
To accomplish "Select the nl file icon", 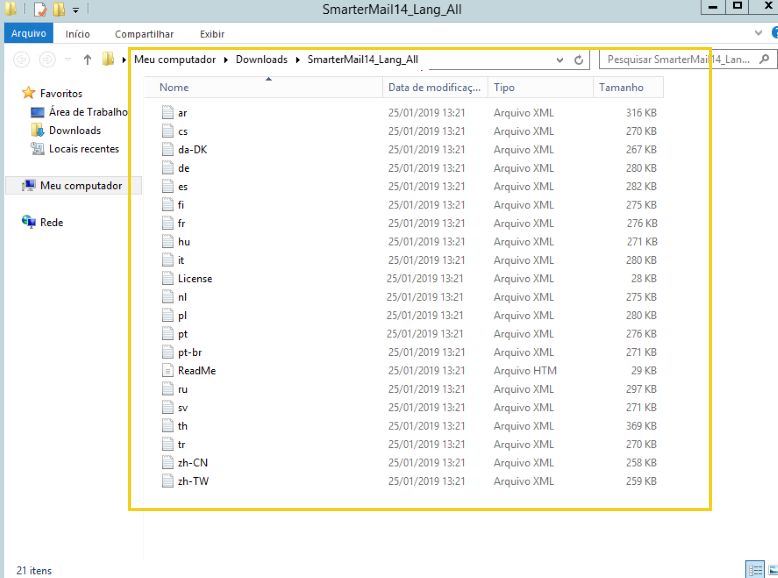I will tap(168, 297).
